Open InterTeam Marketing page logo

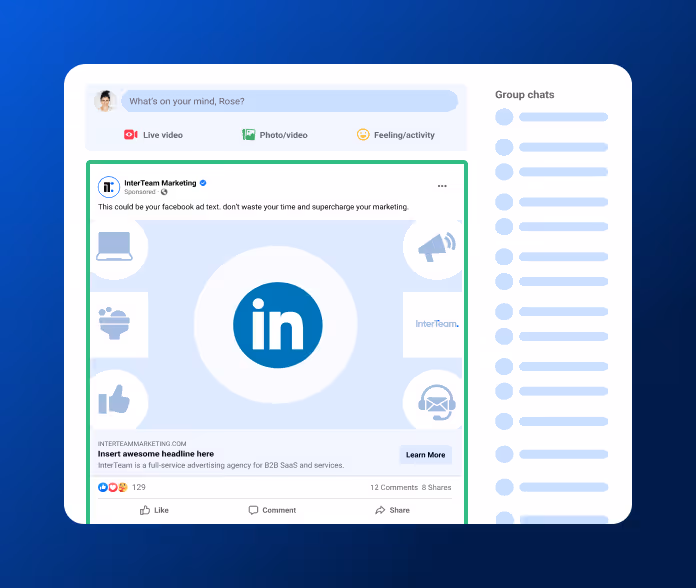click(x=109, y=187)
